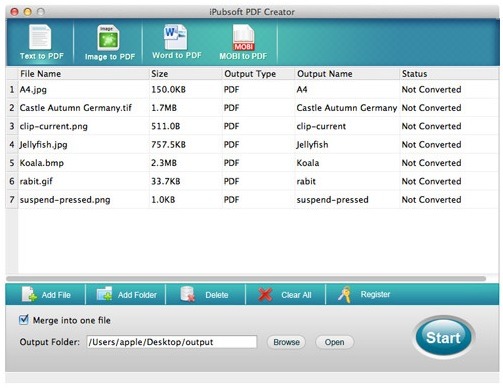503x392 pixels.
Task: Close the iPubsoft PDF Creator window
Action: tap(14, 12)
